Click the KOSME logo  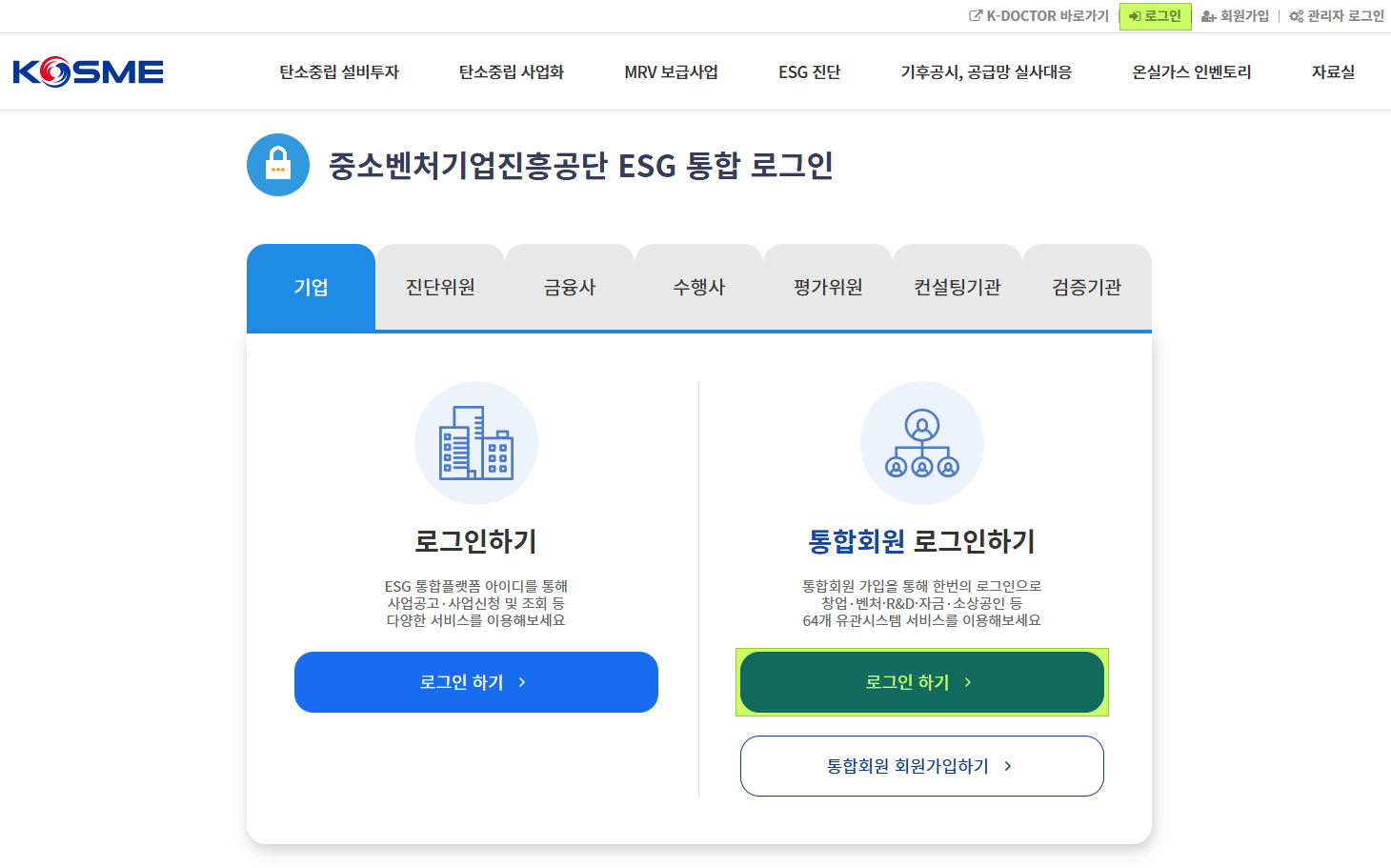(x=89, y=72)
